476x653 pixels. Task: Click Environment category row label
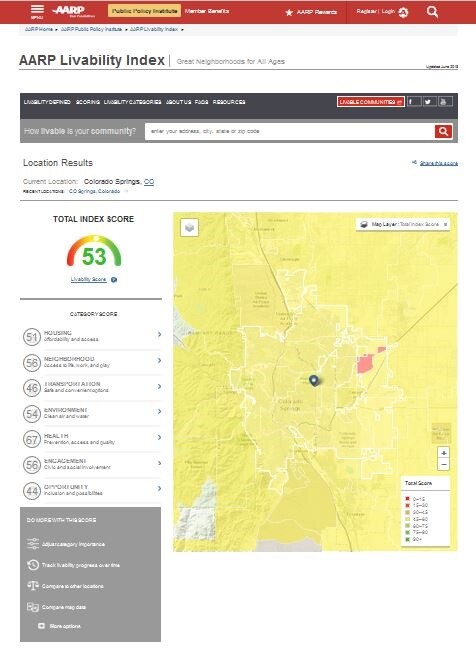click(x=65, y=410)
